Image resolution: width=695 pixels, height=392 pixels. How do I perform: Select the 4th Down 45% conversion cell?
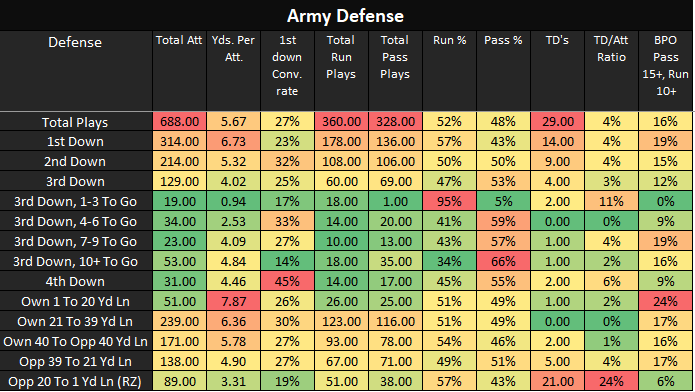tap(287, 282)
